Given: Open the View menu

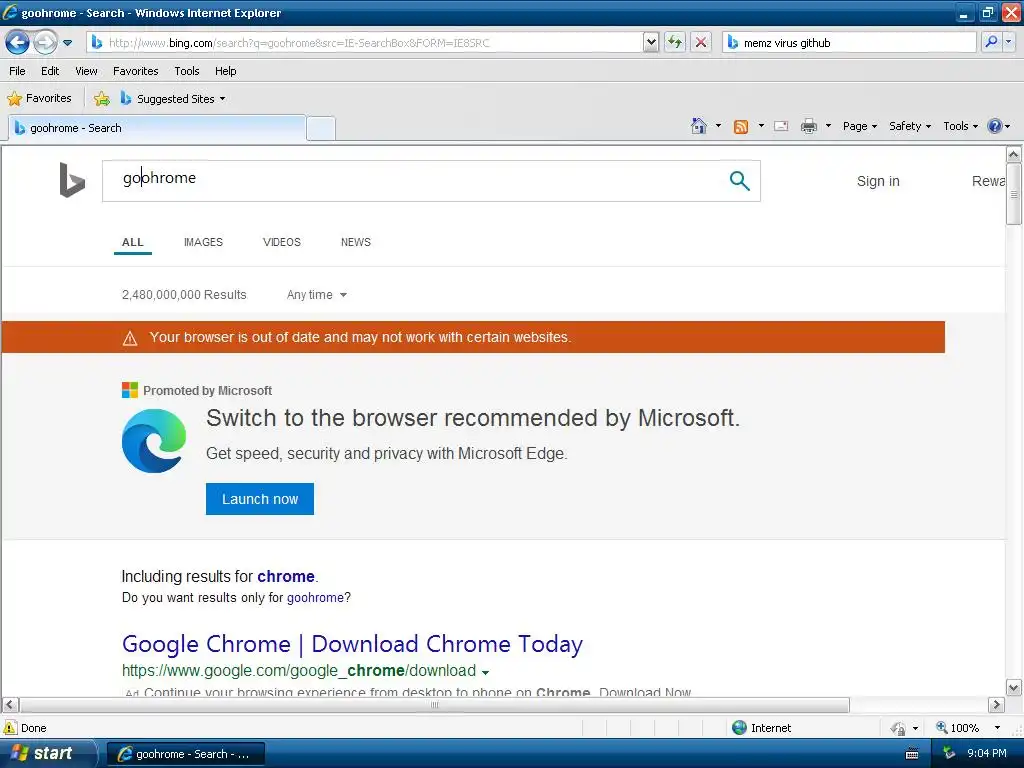Looking at the screenshot, I should click(86, 71).
